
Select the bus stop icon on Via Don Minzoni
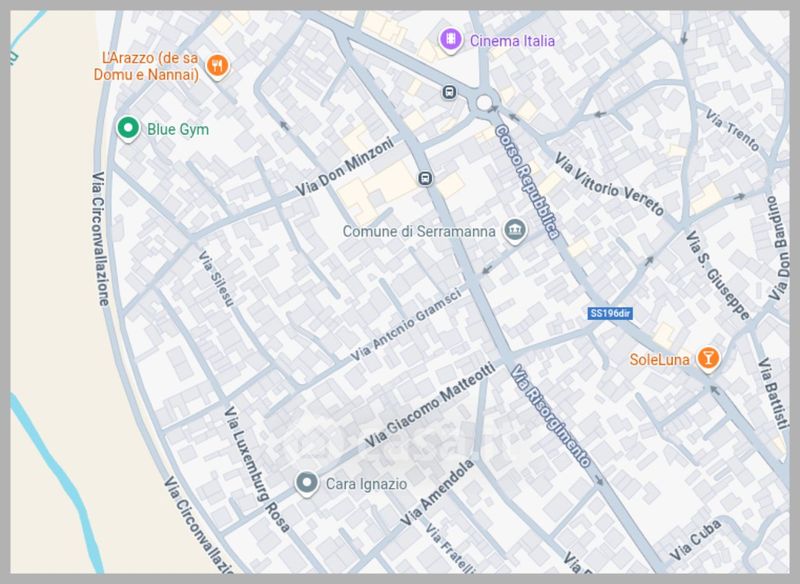(425, 180)
